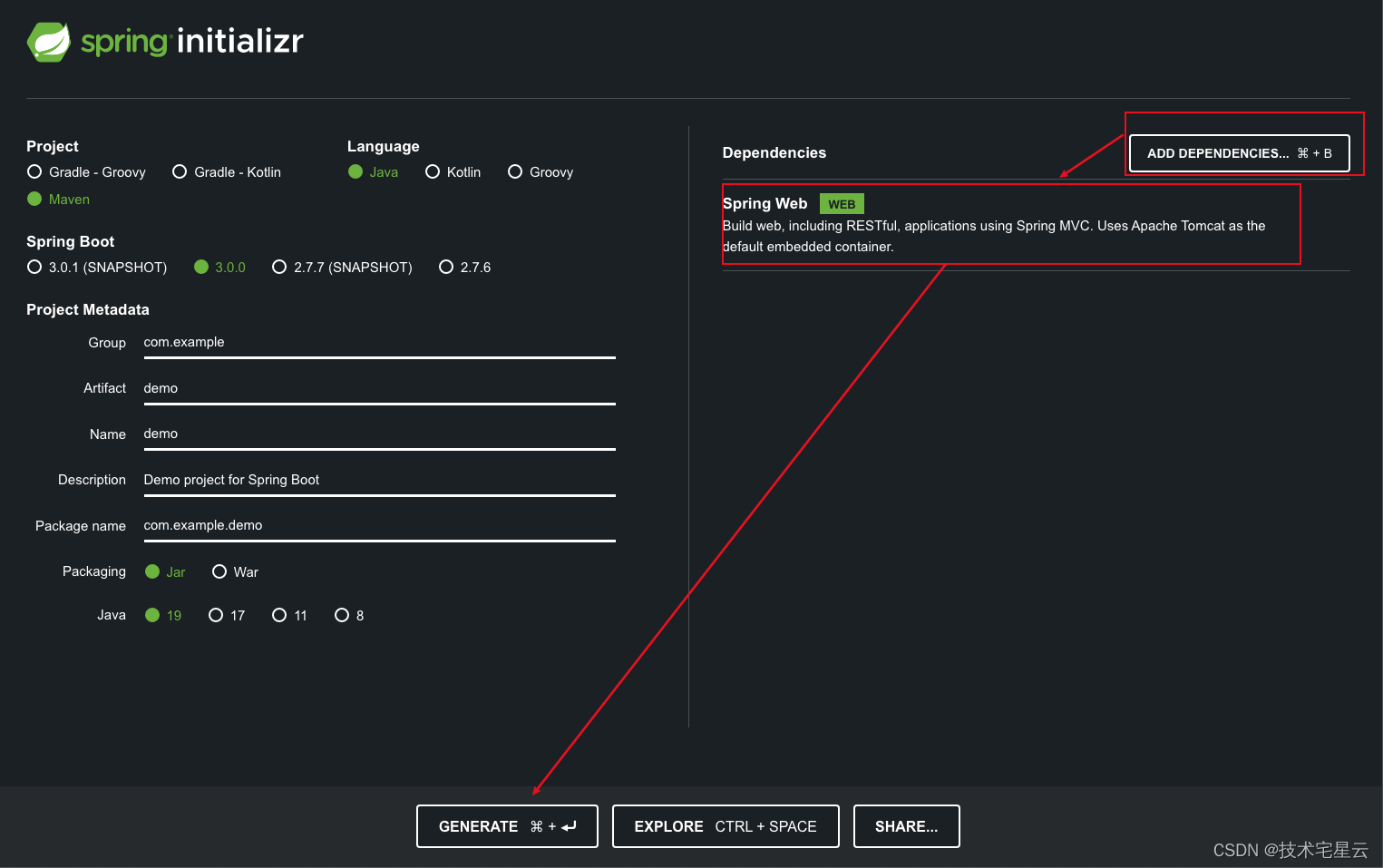Select Spring Boot 2.7.7 (SNAPSHOT)
Screen dimensions: 1383x868
pyautogui.click(x=342, y=268)
